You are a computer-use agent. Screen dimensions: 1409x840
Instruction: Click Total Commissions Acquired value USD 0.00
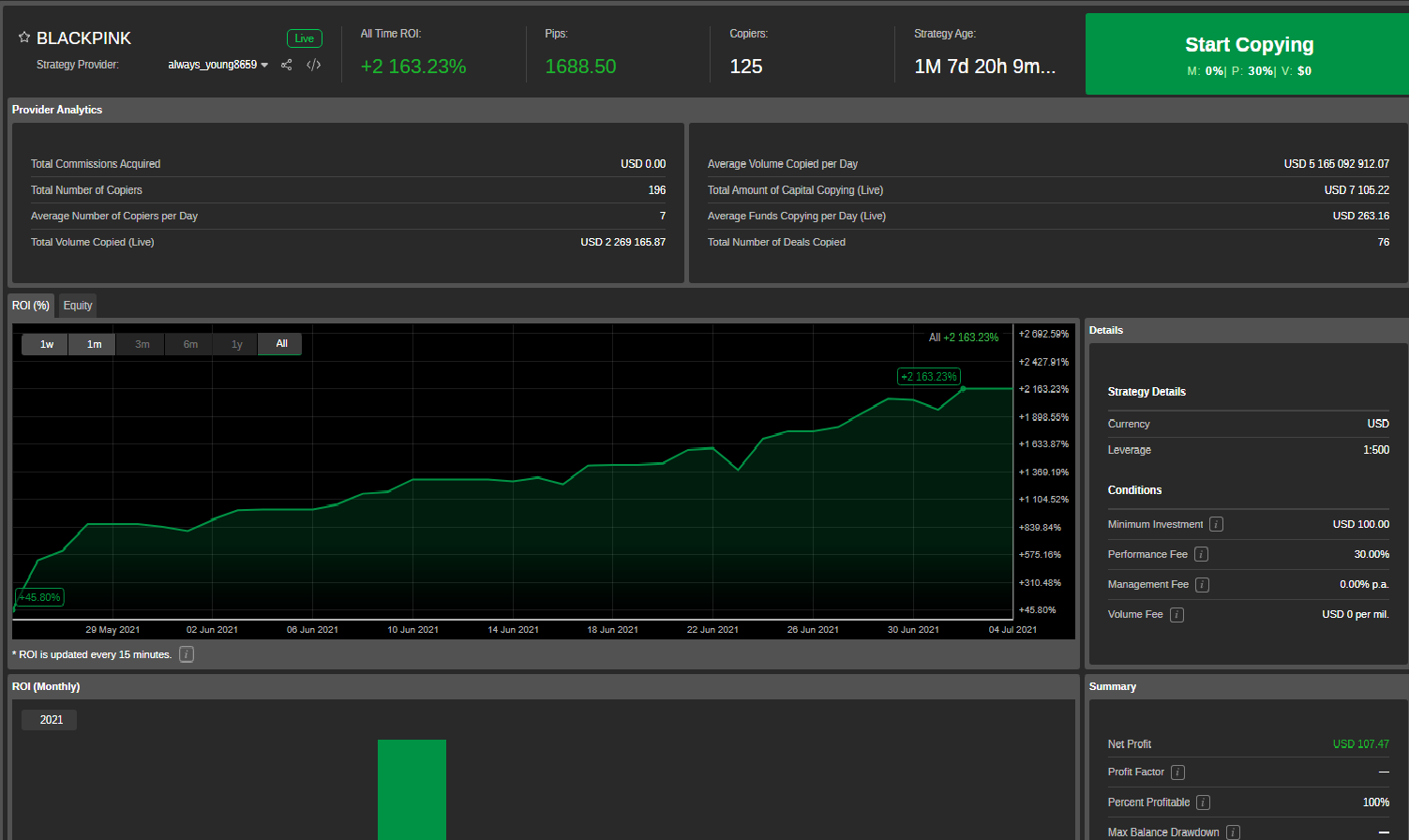[x=643, y=164]
